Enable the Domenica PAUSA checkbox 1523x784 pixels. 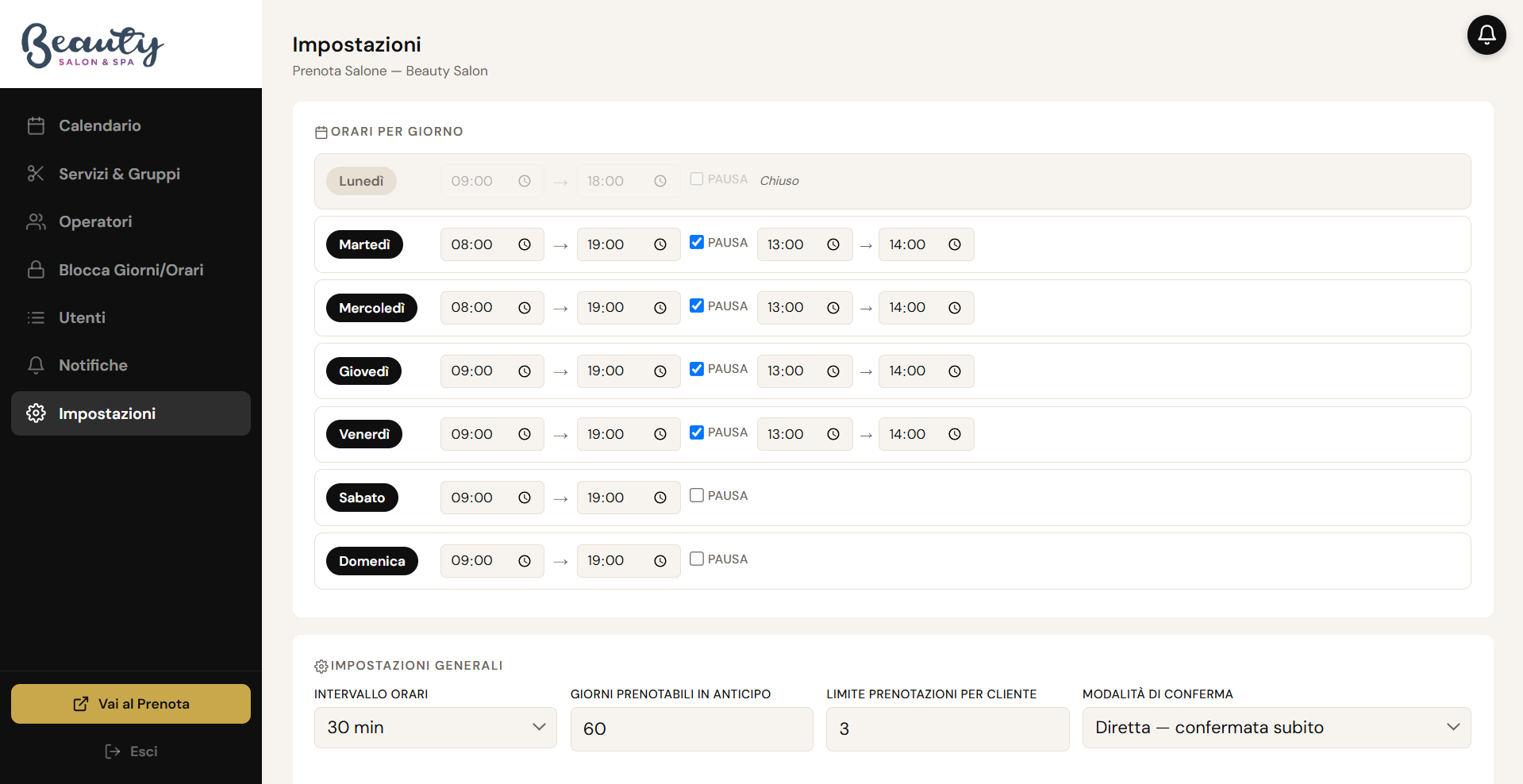(x=697, y=559)
